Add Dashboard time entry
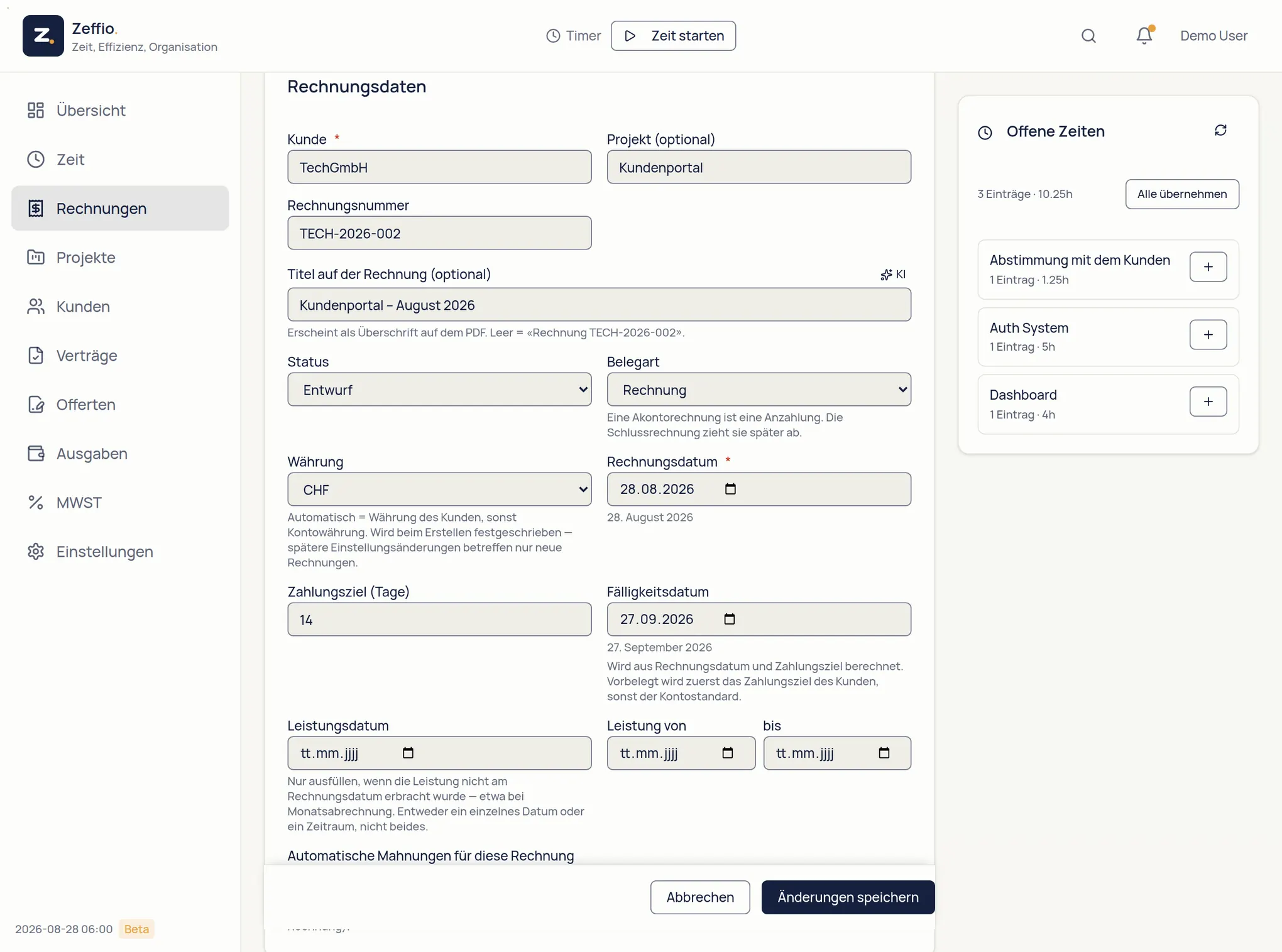The image size is (1282, 952). (x=1208, y=402)
